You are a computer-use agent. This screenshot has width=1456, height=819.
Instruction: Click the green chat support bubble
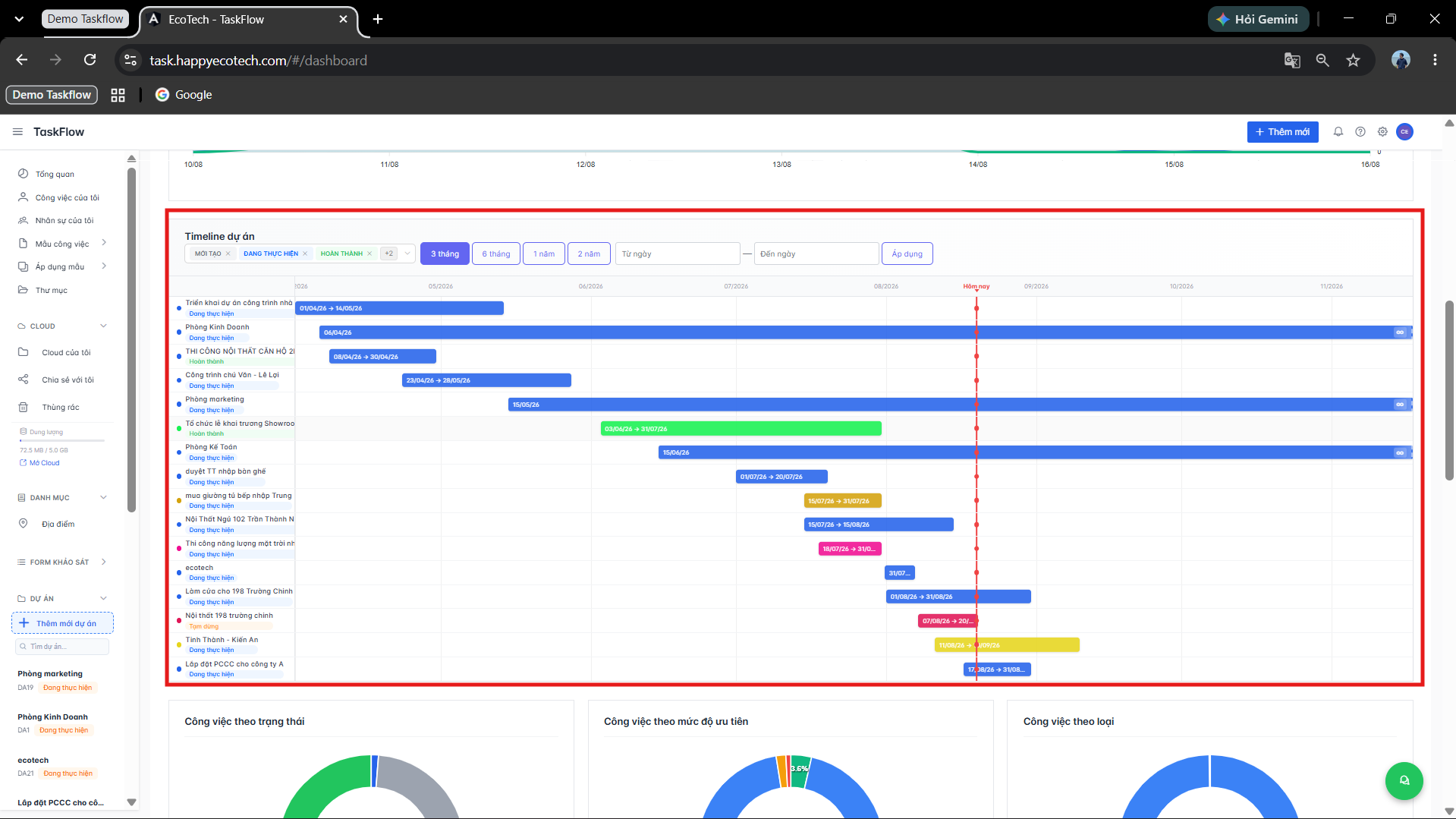[1404, 780]
